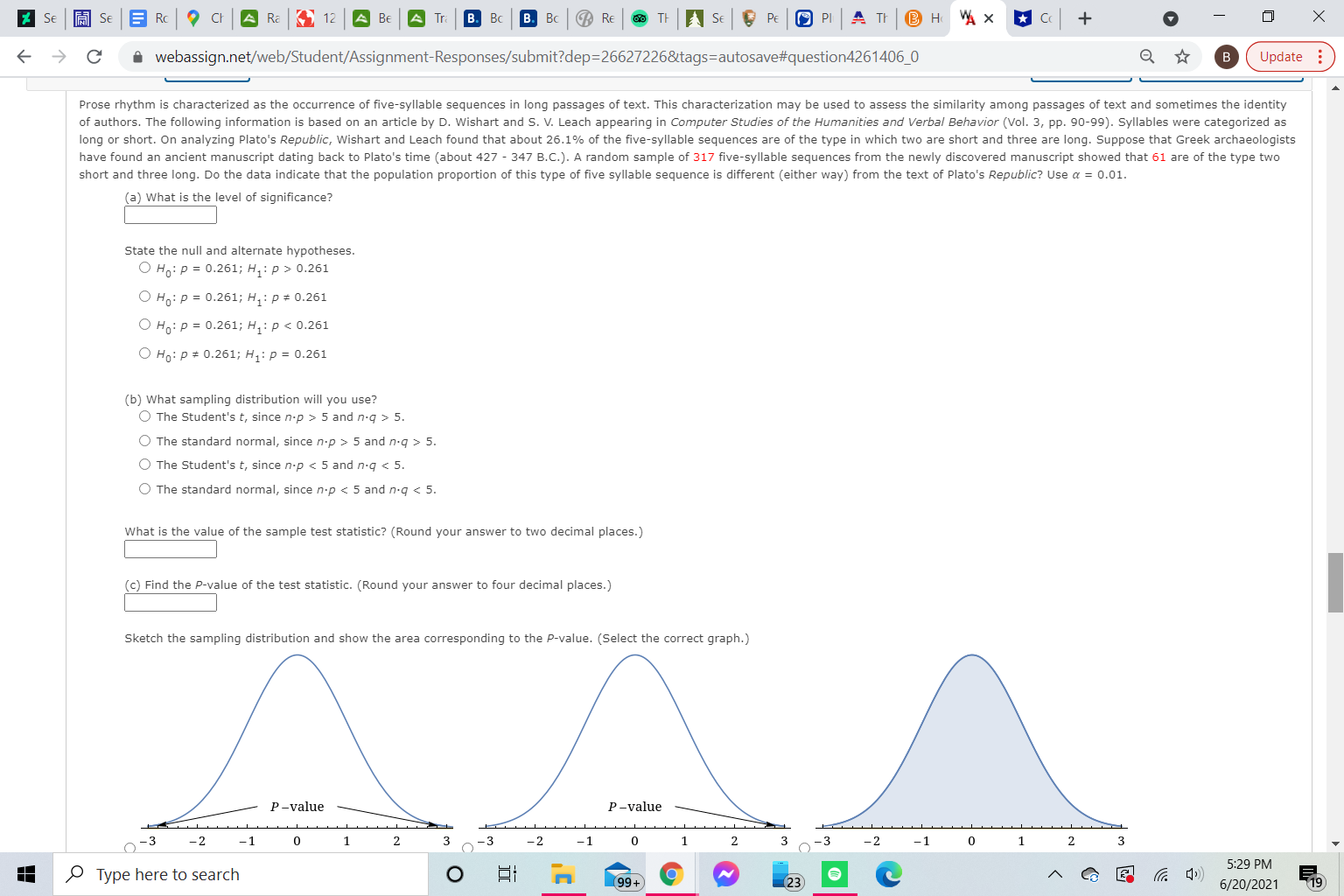Open Task View on the taskbar
Screen dimensions: 1344x896
507,874
